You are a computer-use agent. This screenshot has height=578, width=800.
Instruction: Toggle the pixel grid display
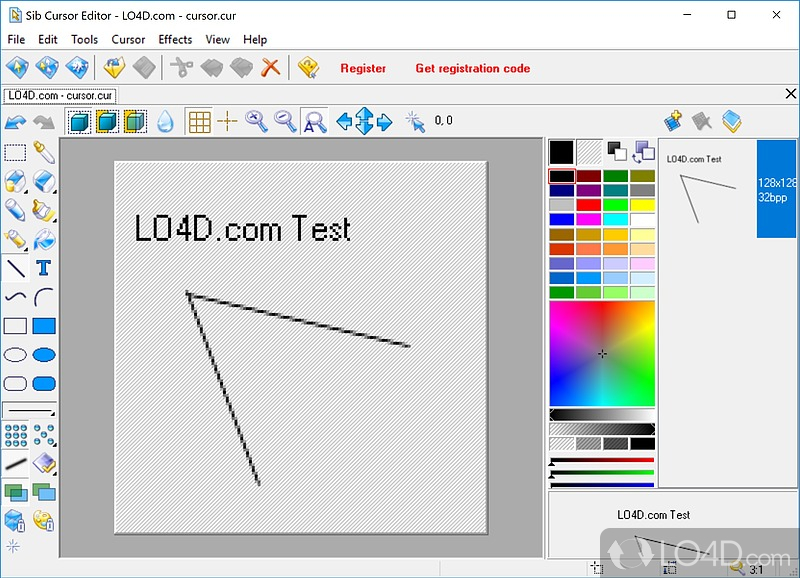coord(199,122)
